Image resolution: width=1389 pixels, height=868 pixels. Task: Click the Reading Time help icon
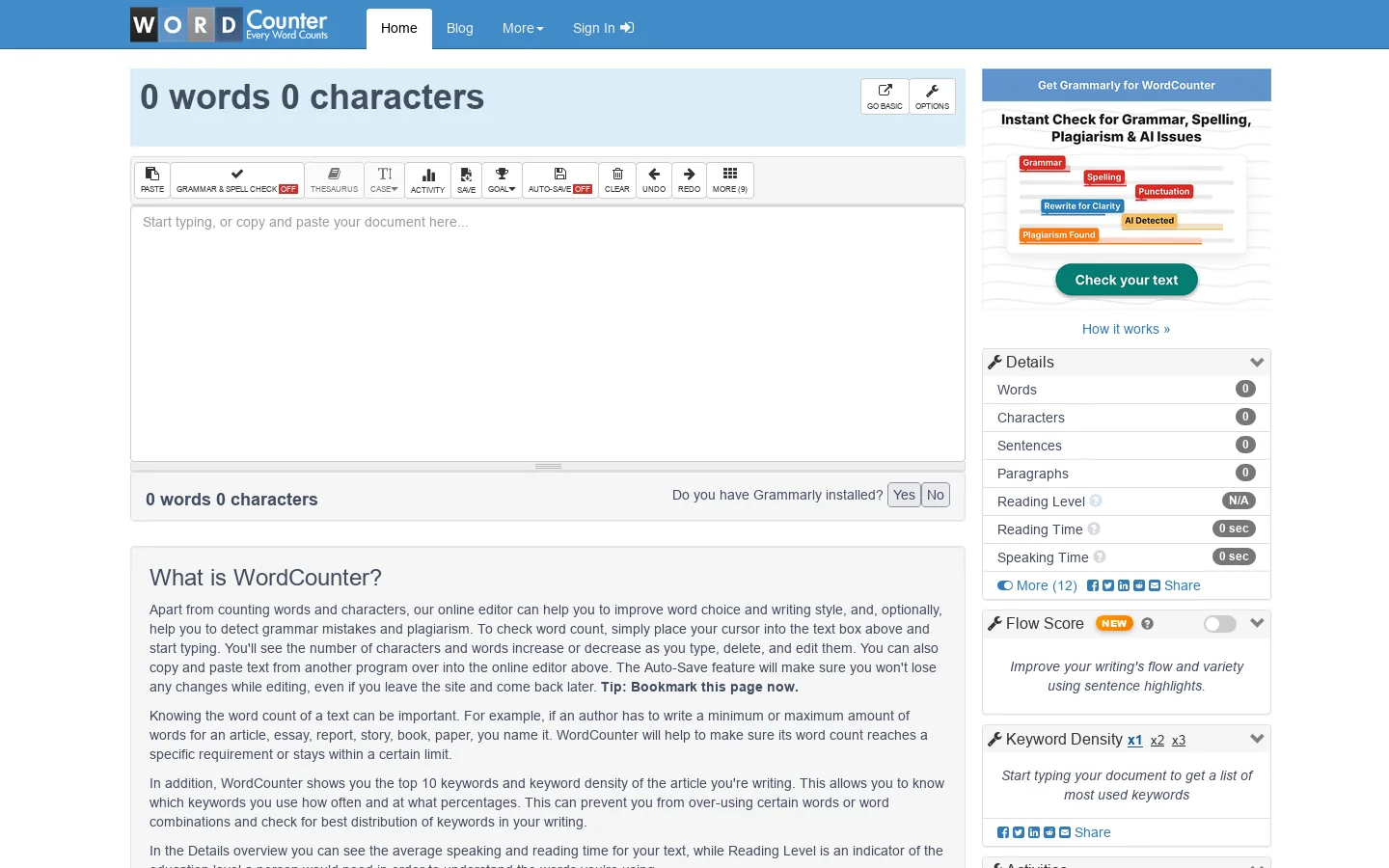1094,529
